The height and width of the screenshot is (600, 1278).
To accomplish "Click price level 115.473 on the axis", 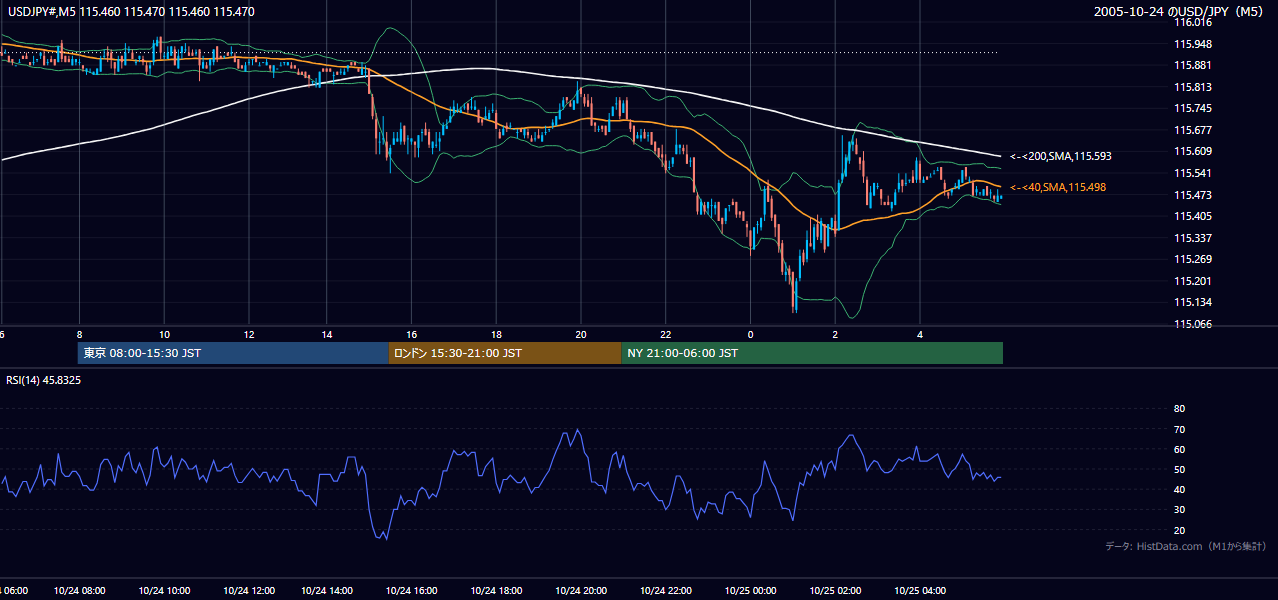I will point(1193,195).
